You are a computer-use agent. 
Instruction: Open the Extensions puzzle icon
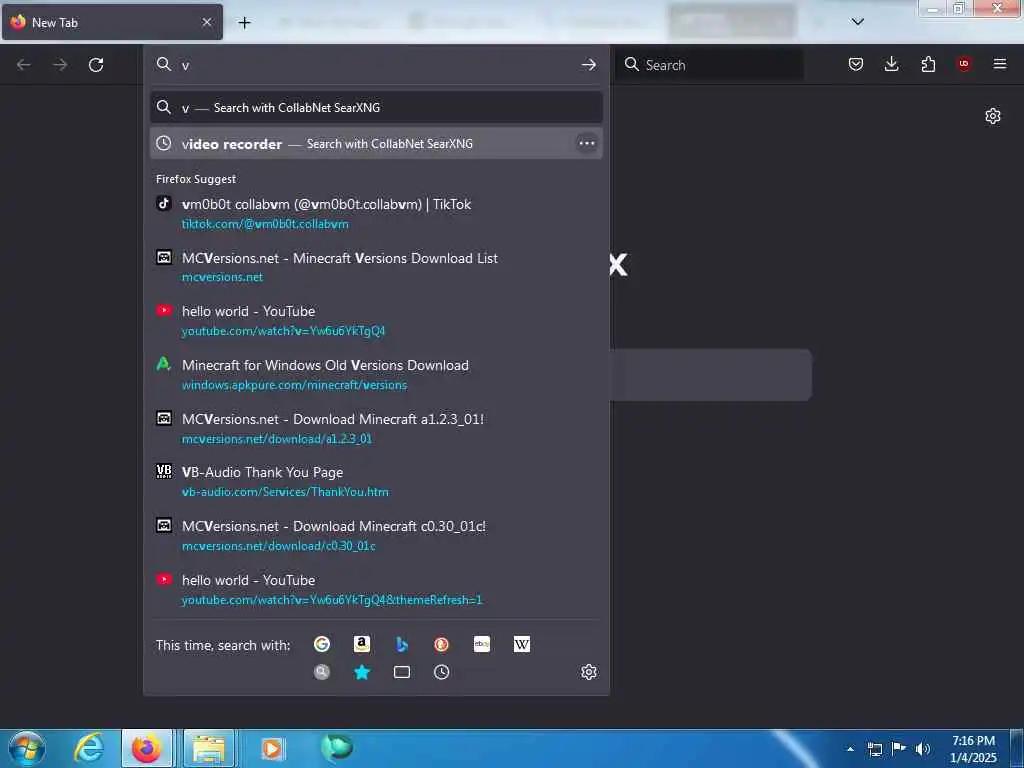(x=928, y=64)
